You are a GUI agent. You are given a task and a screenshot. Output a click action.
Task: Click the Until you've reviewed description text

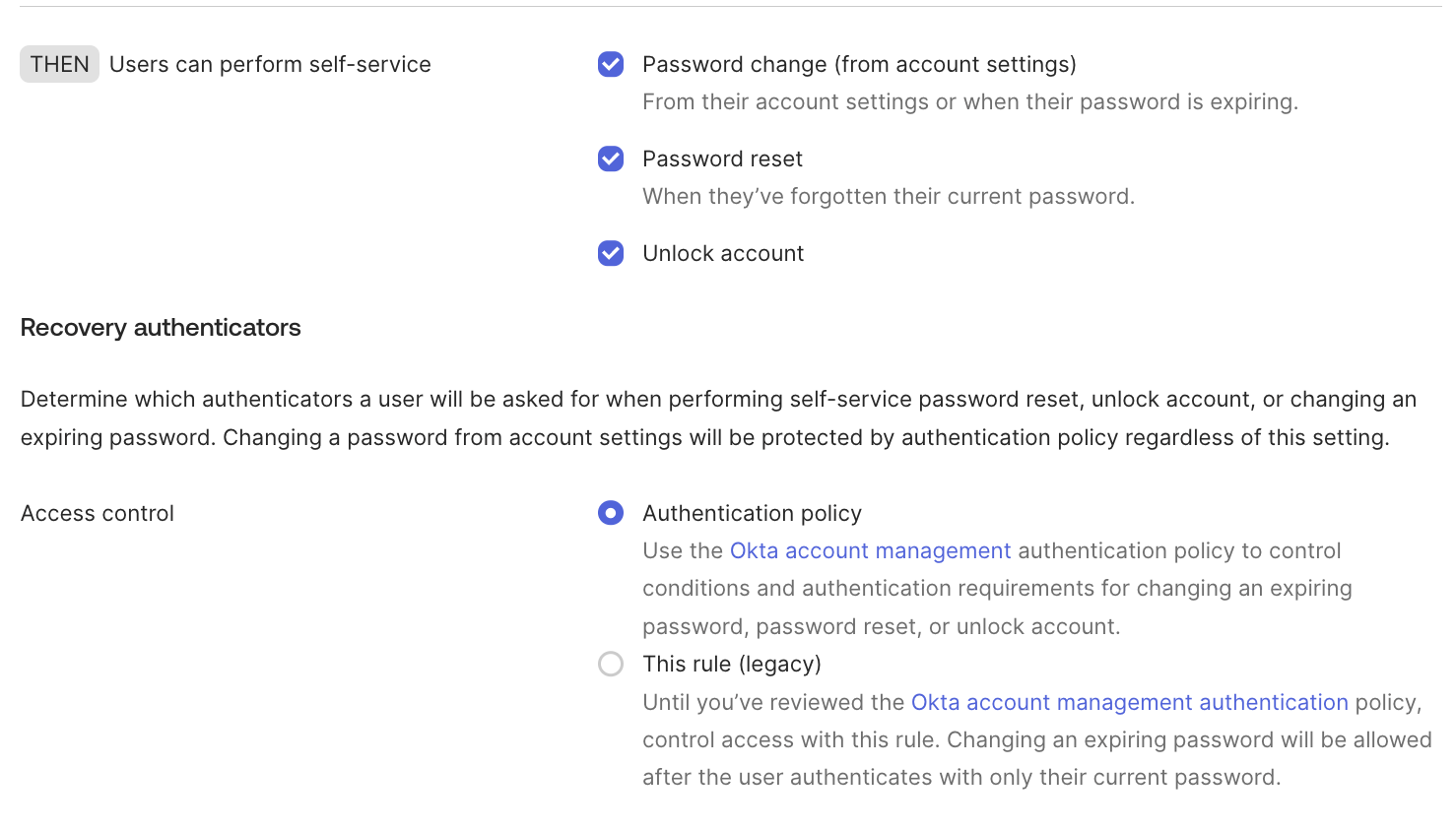1037,739
